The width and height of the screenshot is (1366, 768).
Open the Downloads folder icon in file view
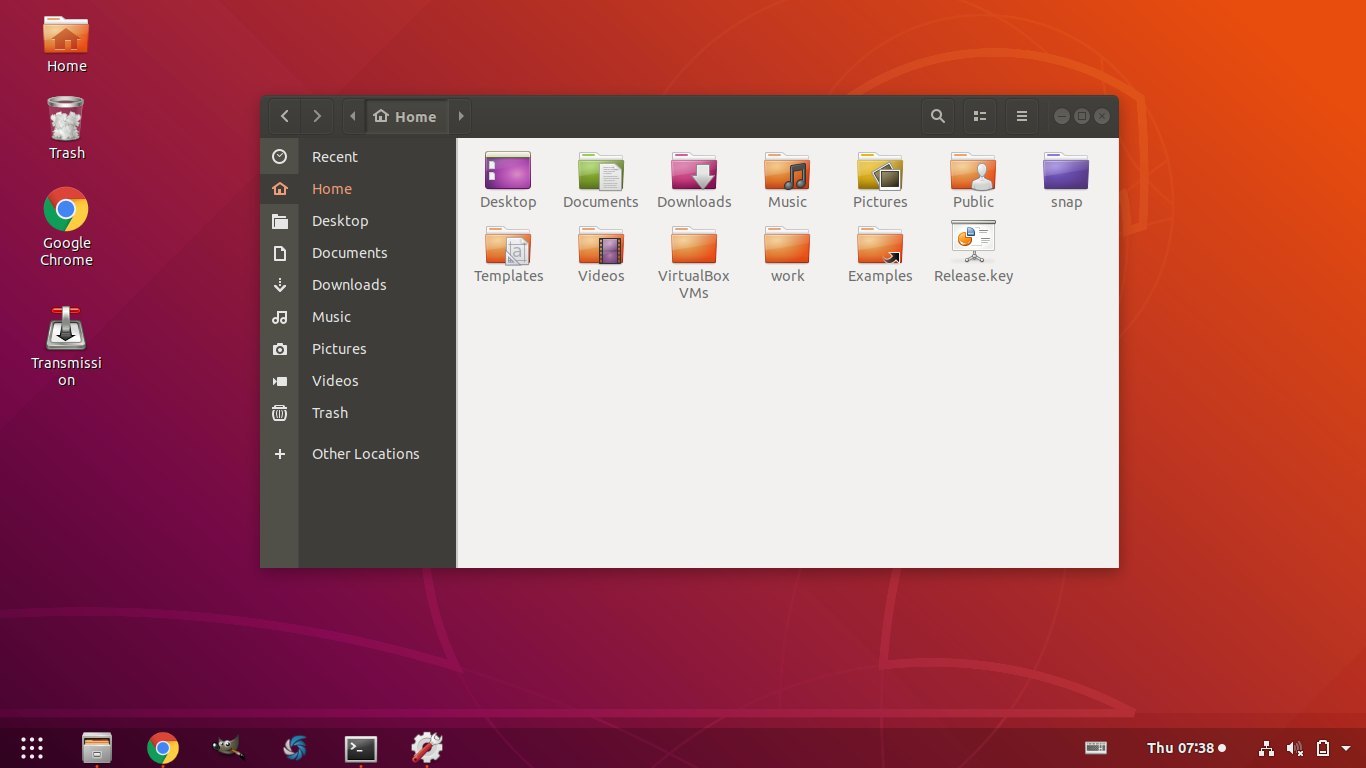point(694,171)
